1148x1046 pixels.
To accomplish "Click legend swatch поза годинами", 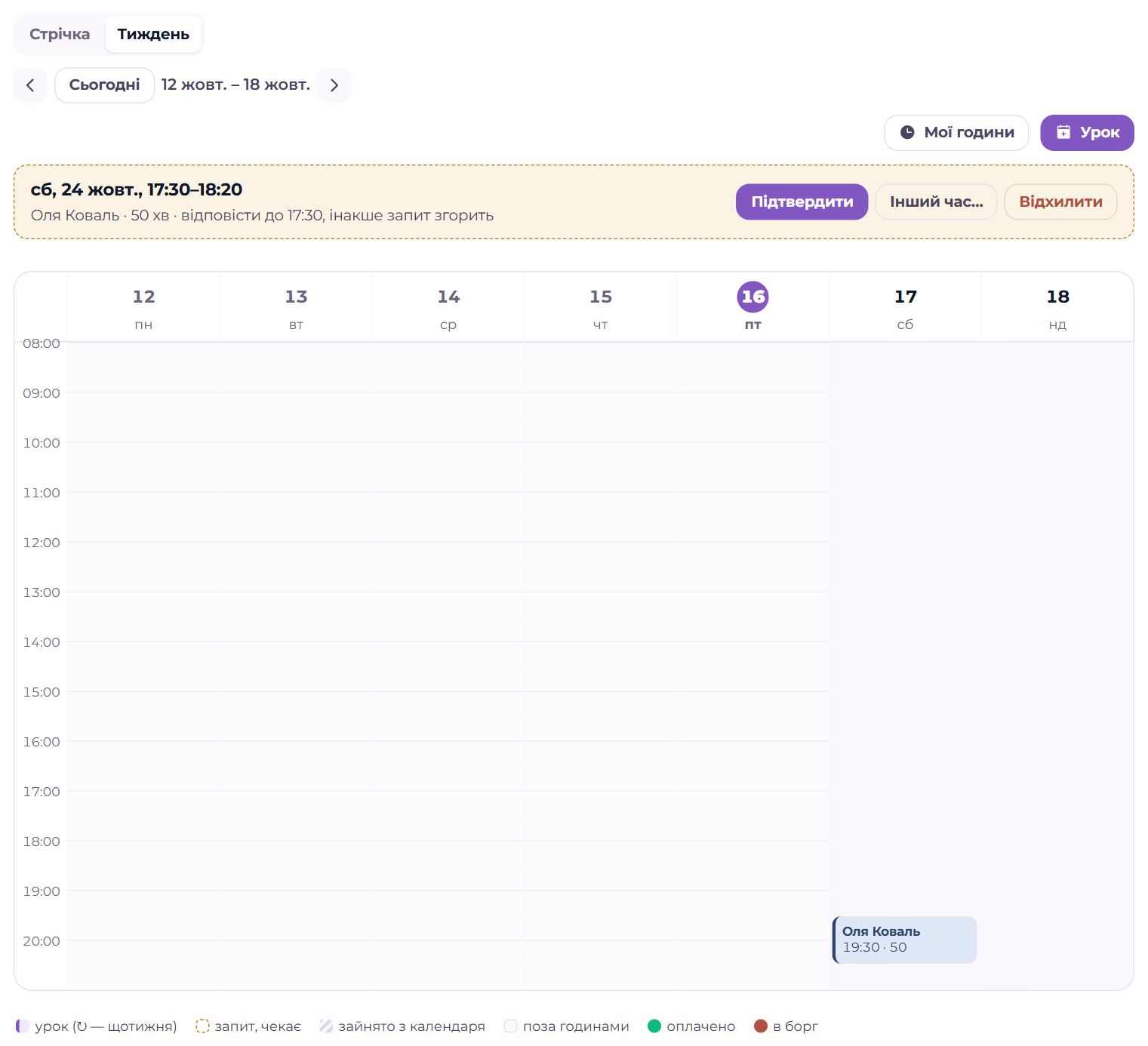I will point(510,1026).
